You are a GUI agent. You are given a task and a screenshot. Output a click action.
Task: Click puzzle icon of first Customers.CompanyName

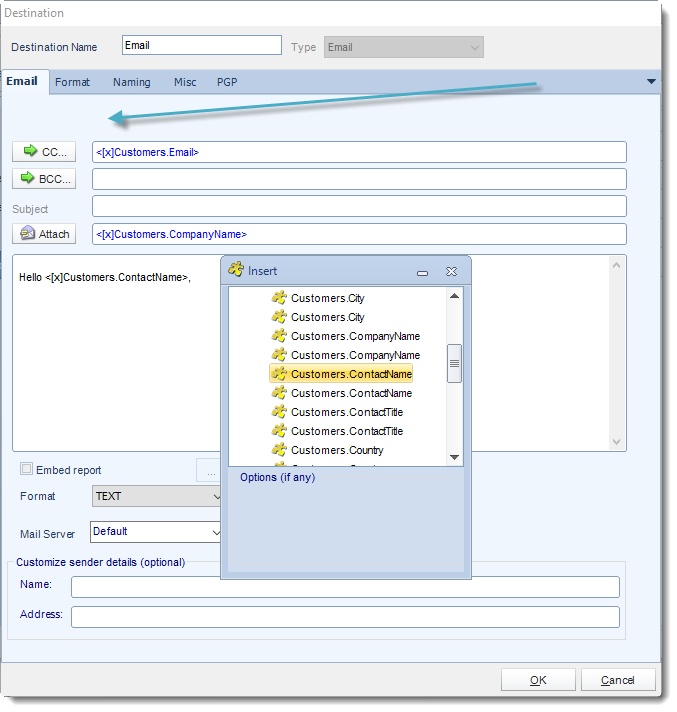[279, 336]
